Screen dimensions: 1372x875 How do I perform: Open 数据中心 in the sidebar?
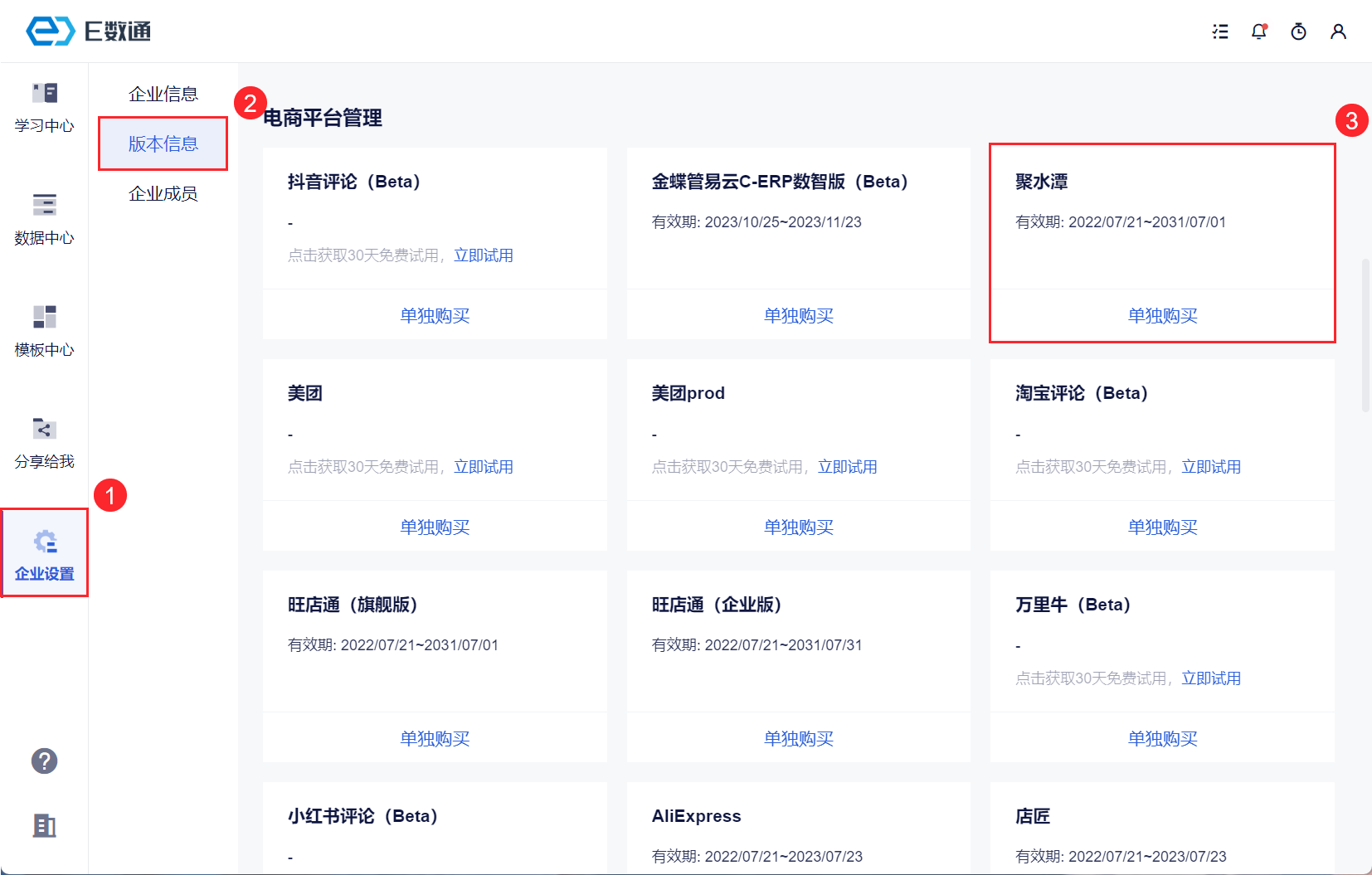pos(44,219)
